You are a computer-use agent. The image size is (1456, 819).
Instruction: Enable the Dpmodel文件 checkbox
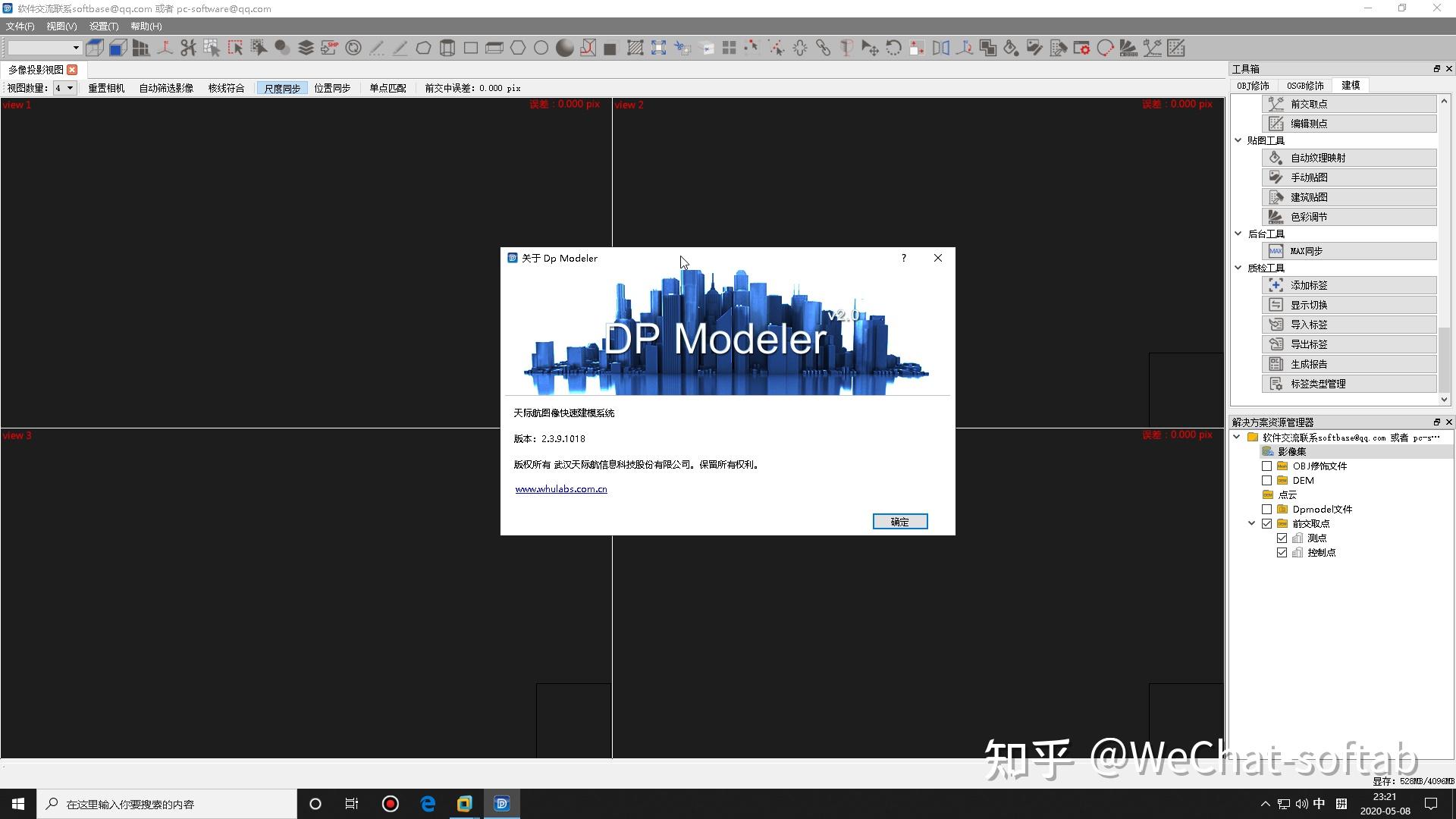click(1266, 509)
